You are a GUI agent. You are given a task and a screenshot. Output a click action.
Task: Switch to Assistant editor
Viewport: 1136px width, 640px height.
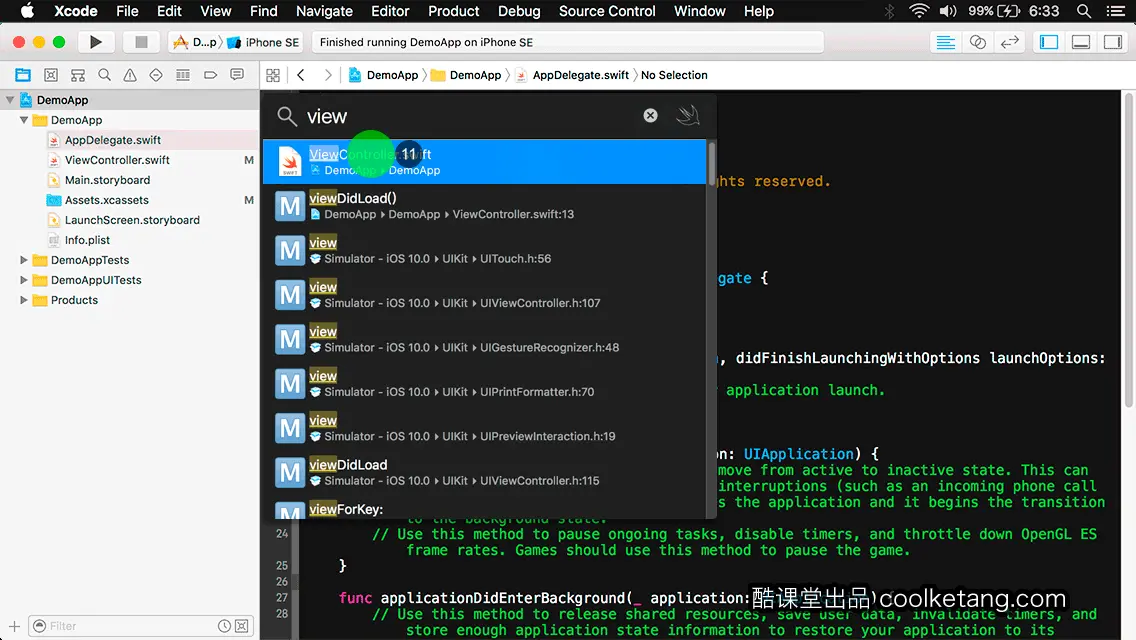pyautogui.click(x=977, y=42)
